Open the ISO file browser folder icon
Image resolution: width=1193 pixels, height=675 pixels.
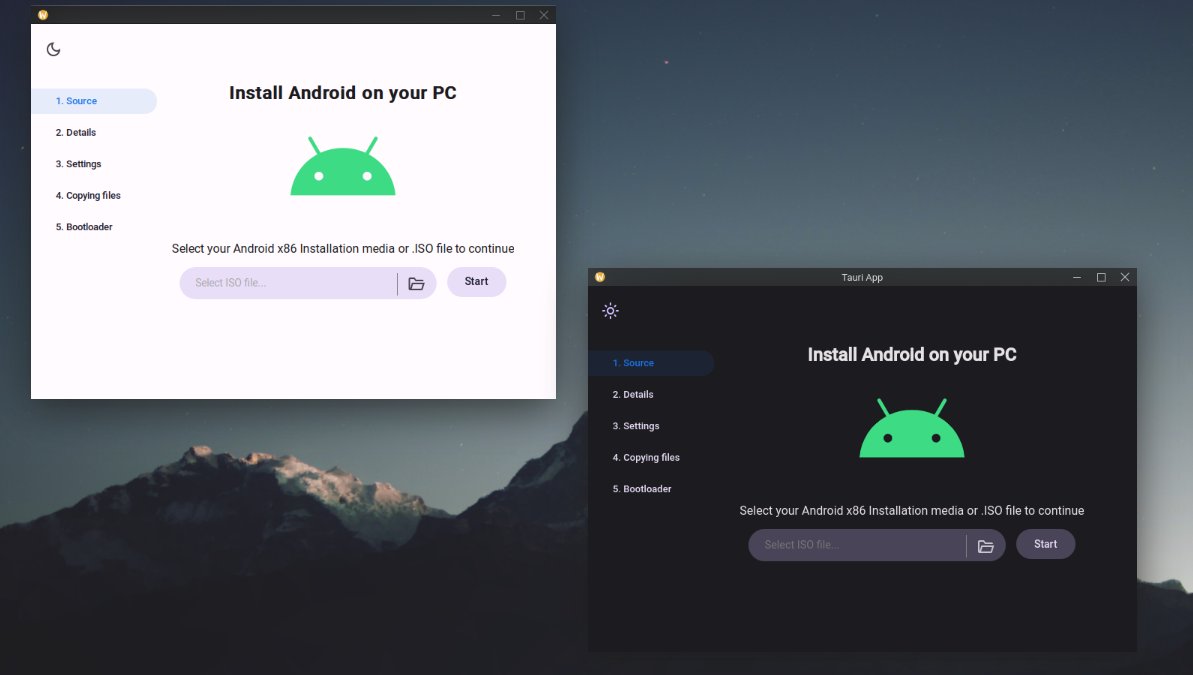coord(417,283)
